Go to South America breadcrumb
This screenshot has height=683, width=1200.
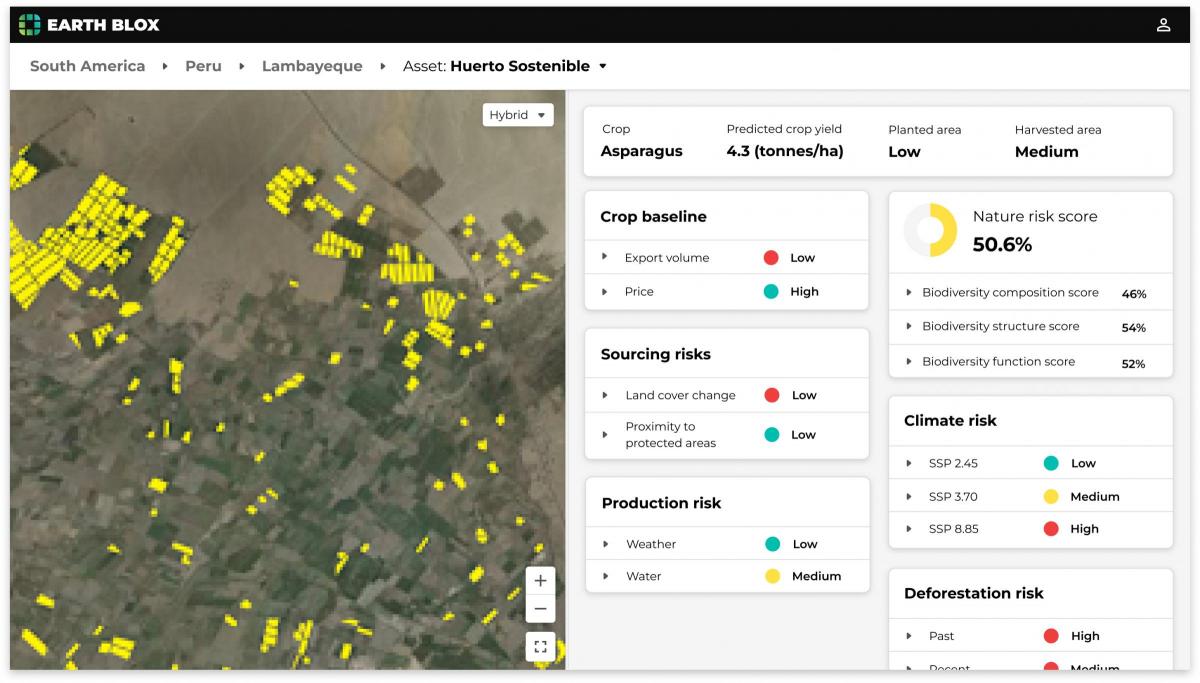(87, 66)
